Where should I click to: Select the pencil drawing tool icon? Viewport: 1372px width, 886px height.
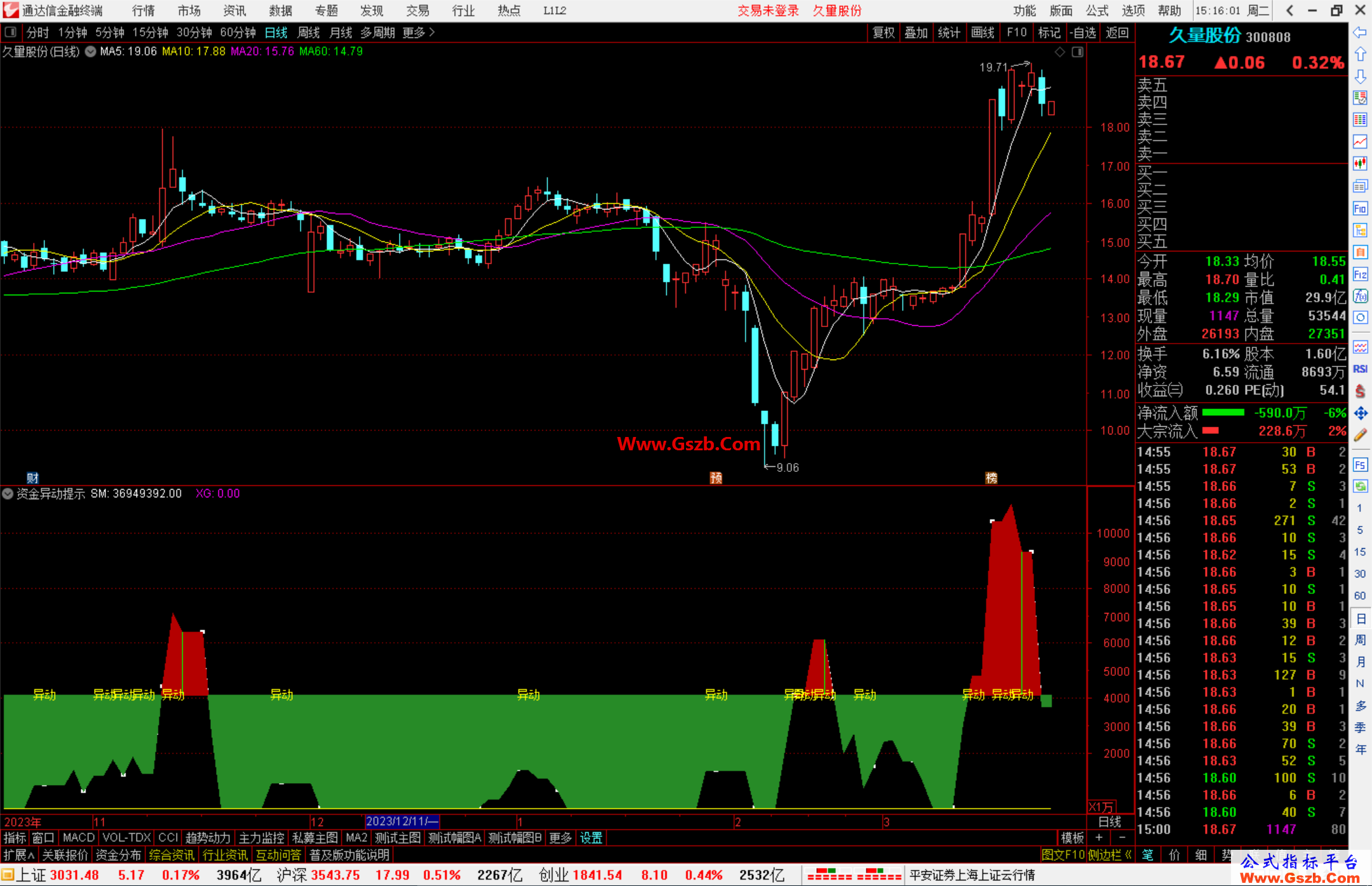tap(1360, 436)
